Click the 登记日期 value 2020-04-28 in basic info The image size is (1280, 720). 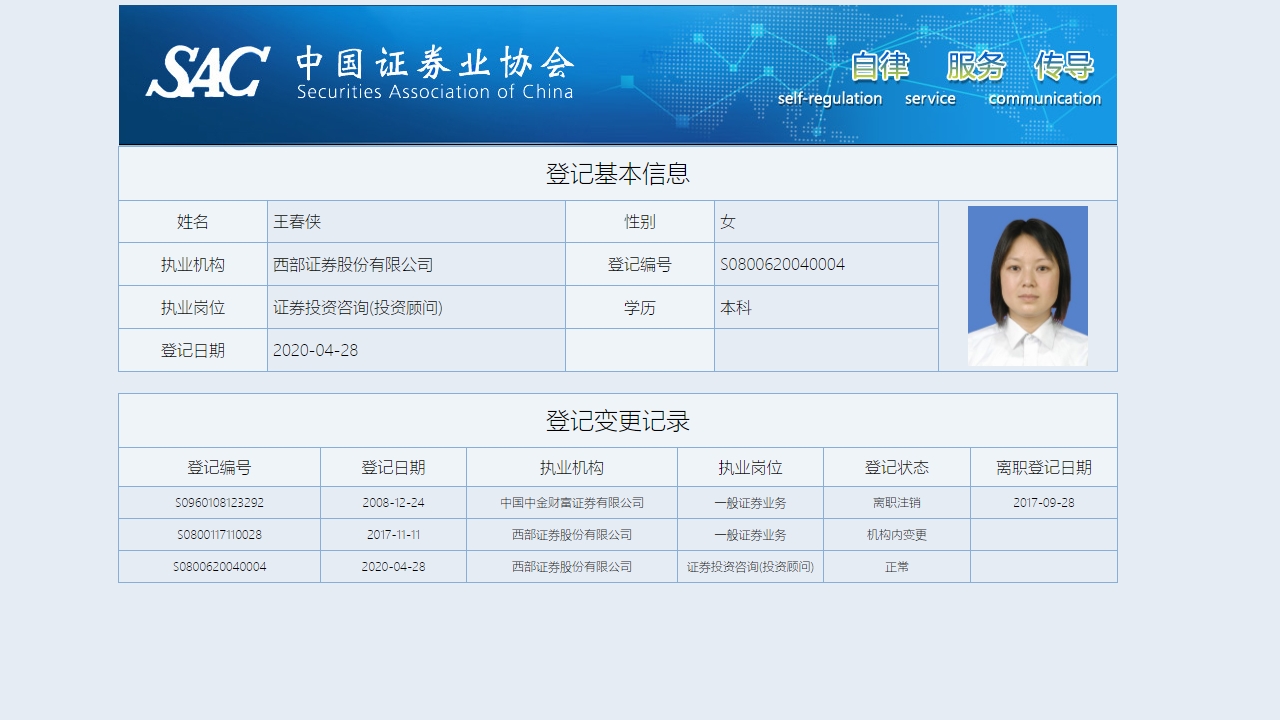[x=315, y=351]
